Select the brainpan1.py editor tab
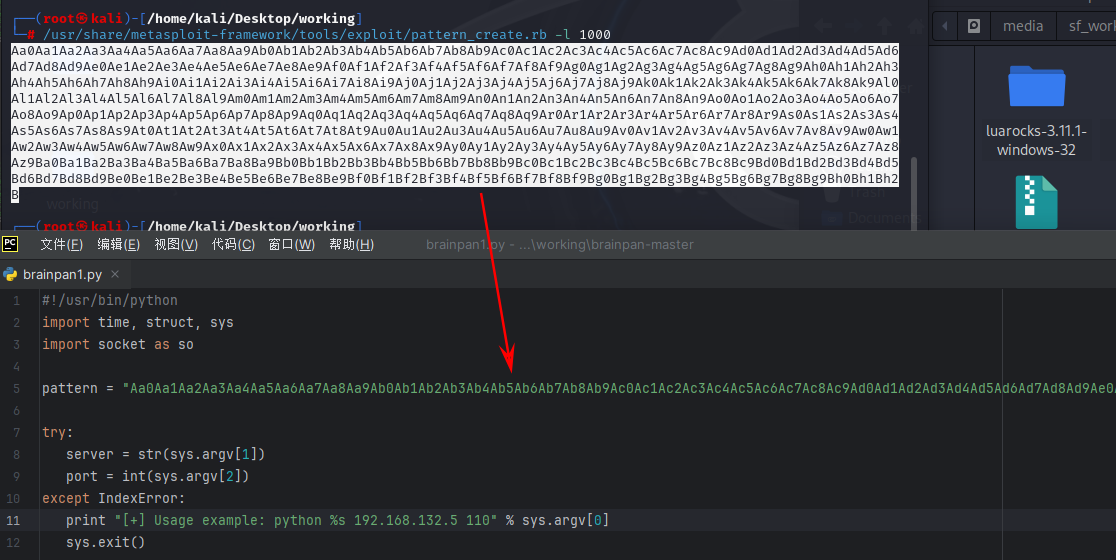1116x560 pixels. pos(62,274)
